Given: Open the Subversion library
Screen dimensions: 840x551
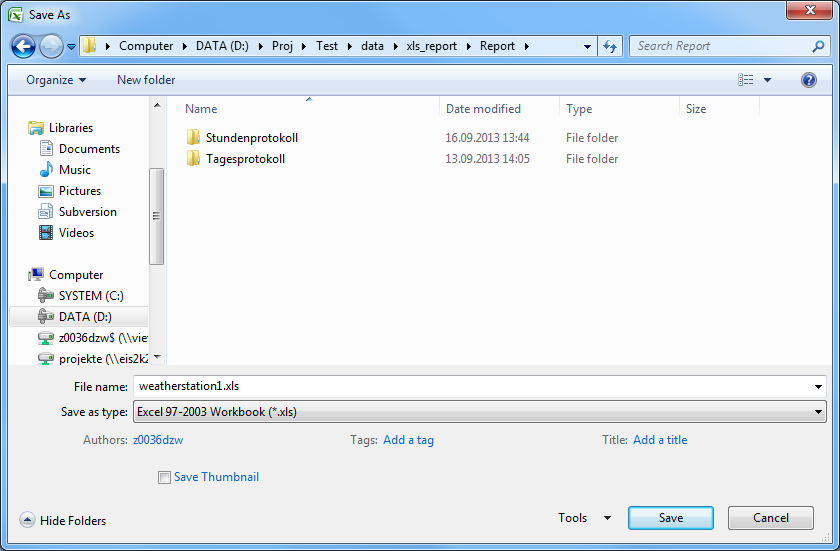Looking at the screenshot, I should tap(87, 212).
